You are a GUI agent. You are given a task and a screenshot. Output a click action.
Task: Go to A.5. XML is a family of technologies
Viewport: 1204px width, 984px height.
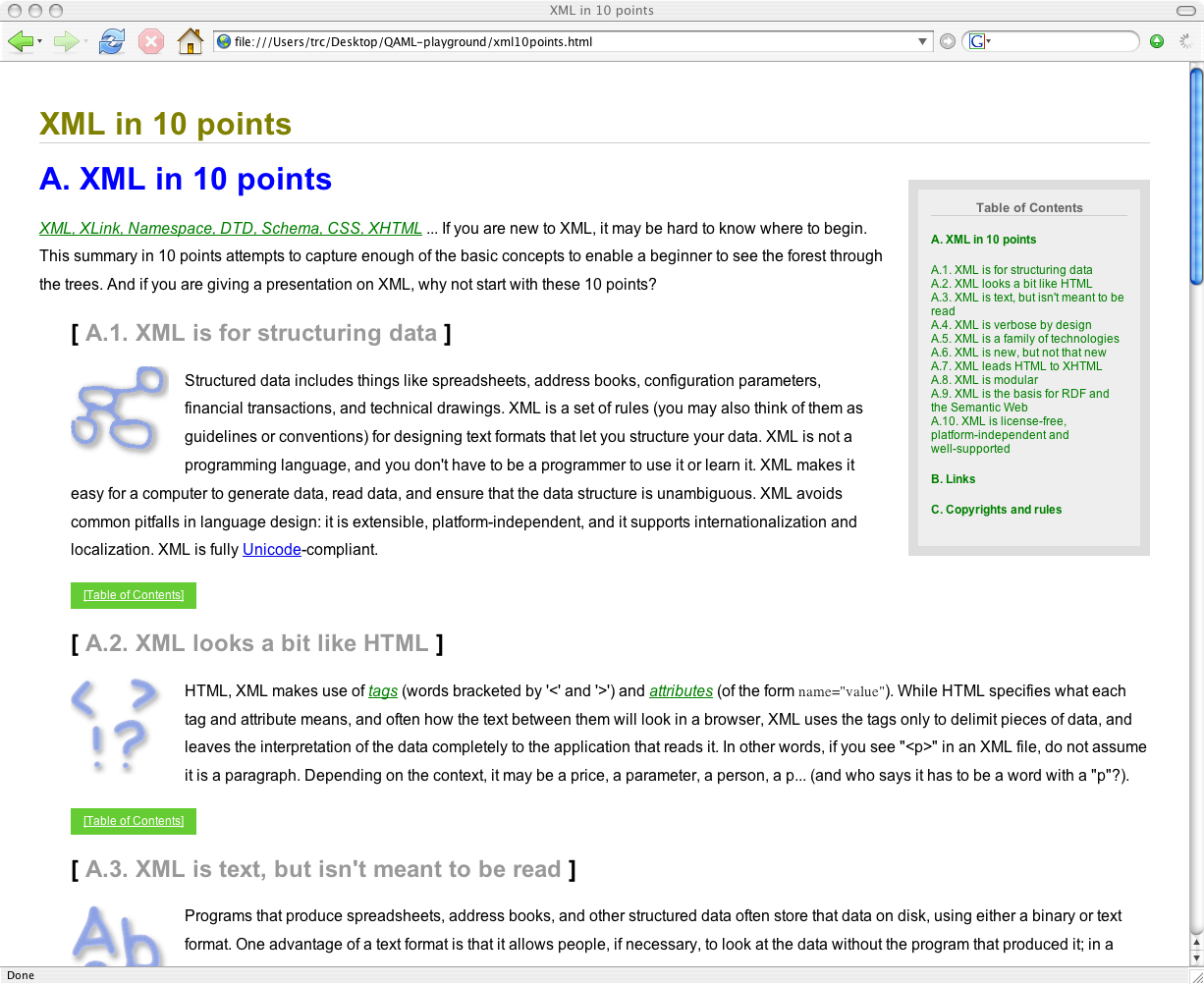[x=1025, y=339]
